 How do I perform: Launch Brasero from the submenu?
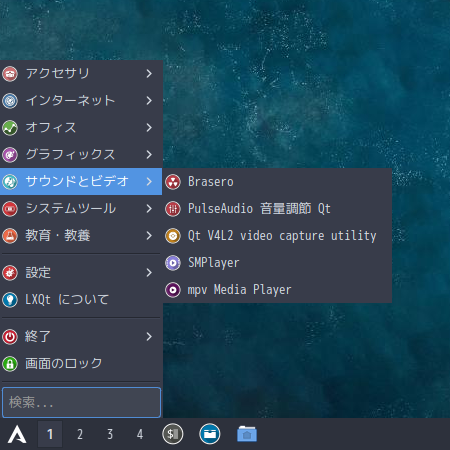pyautogui.click(x=277, y=182)
